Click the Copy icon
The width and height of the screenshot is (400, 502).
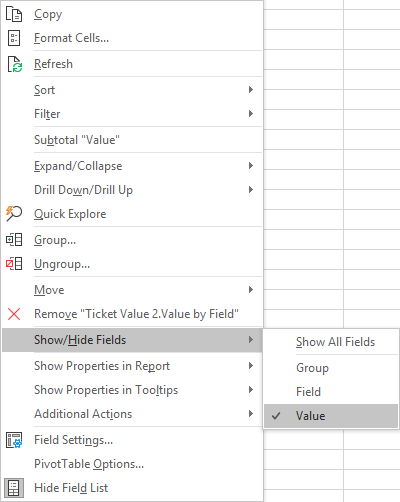point(14,14)
